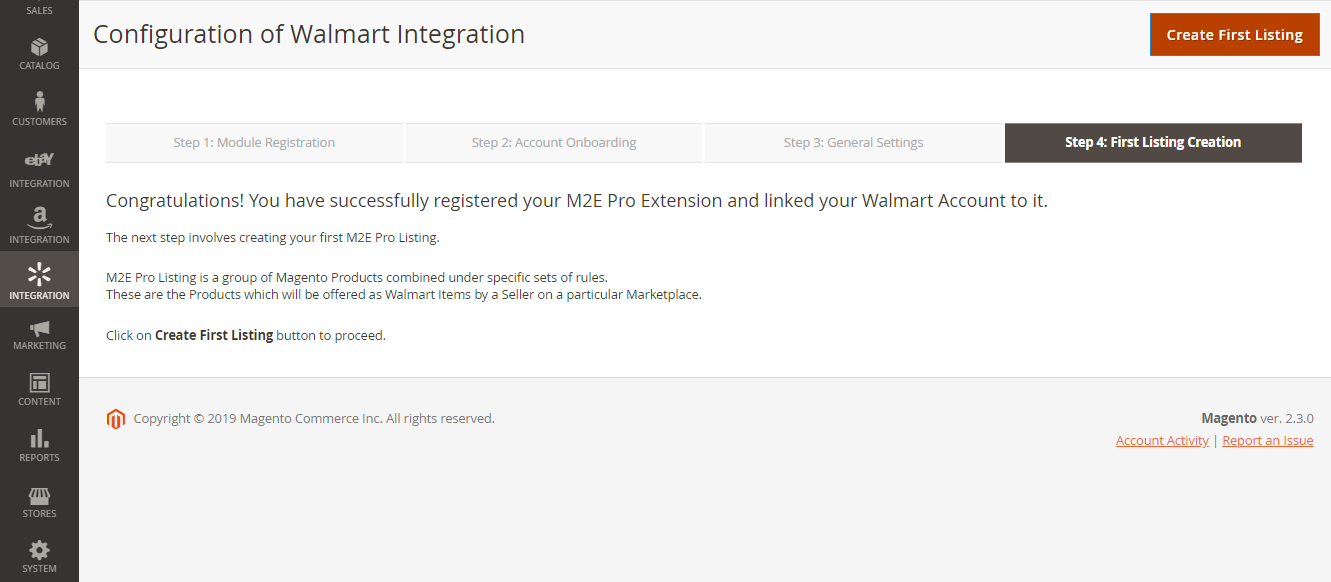
Task: Open the Customers person icon
Action: tap(39, 102)
